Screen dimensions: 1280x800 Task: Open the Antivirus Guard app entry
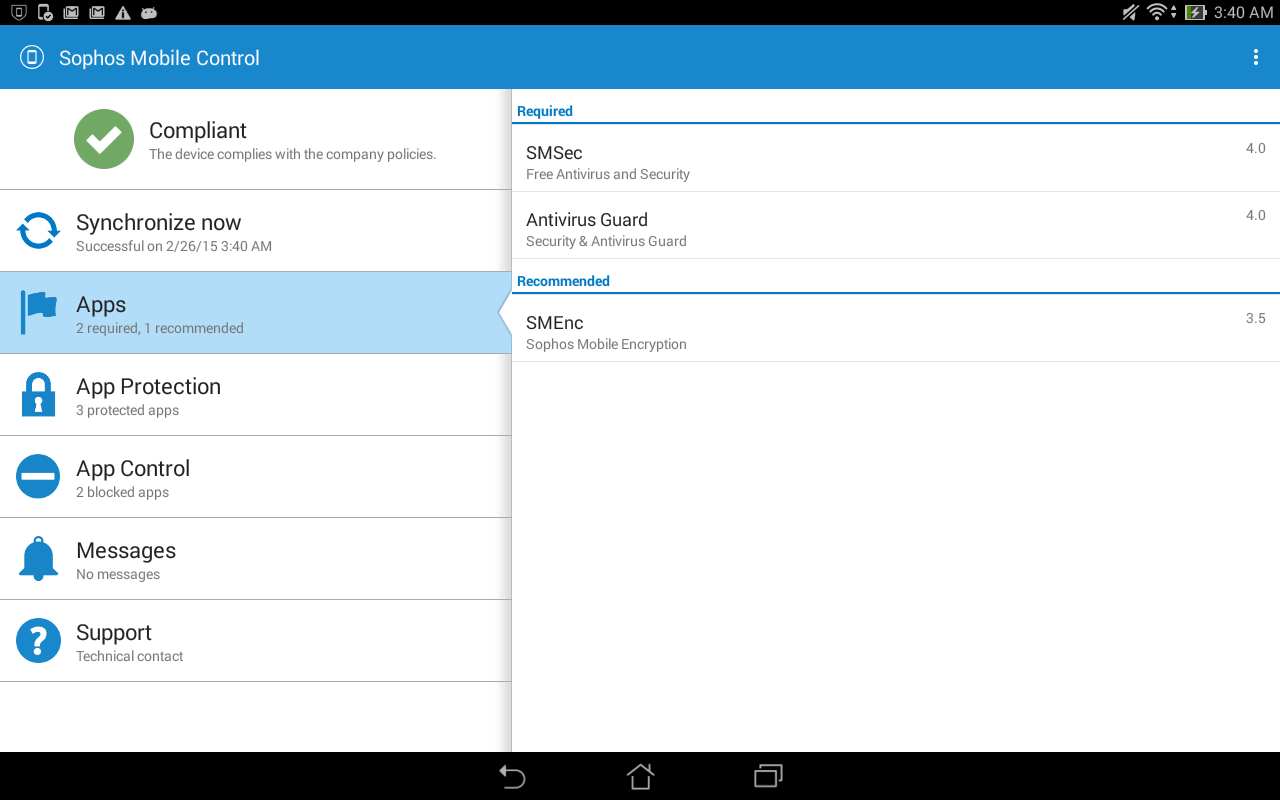[896, 225]
